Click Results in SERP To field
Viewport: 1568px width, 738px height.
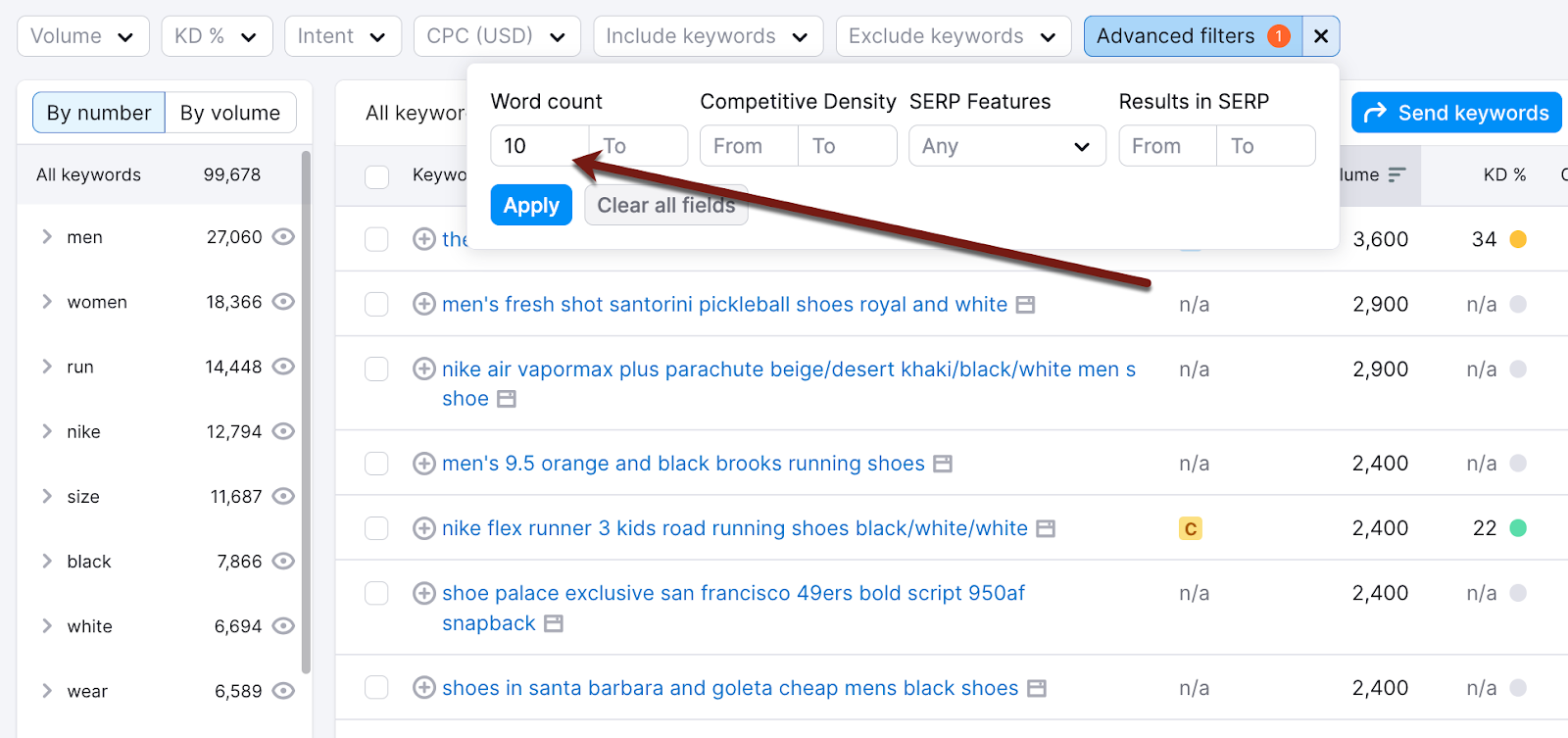1266,146
